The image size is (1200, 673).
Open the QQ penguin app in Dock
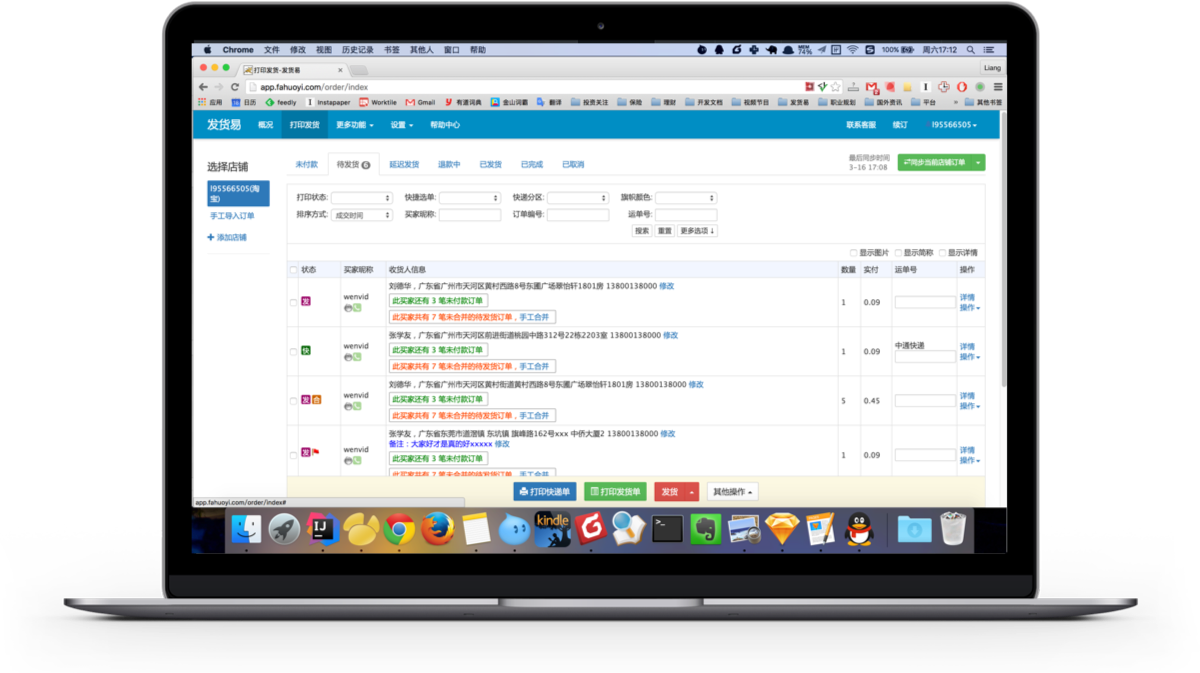(859, 528)
